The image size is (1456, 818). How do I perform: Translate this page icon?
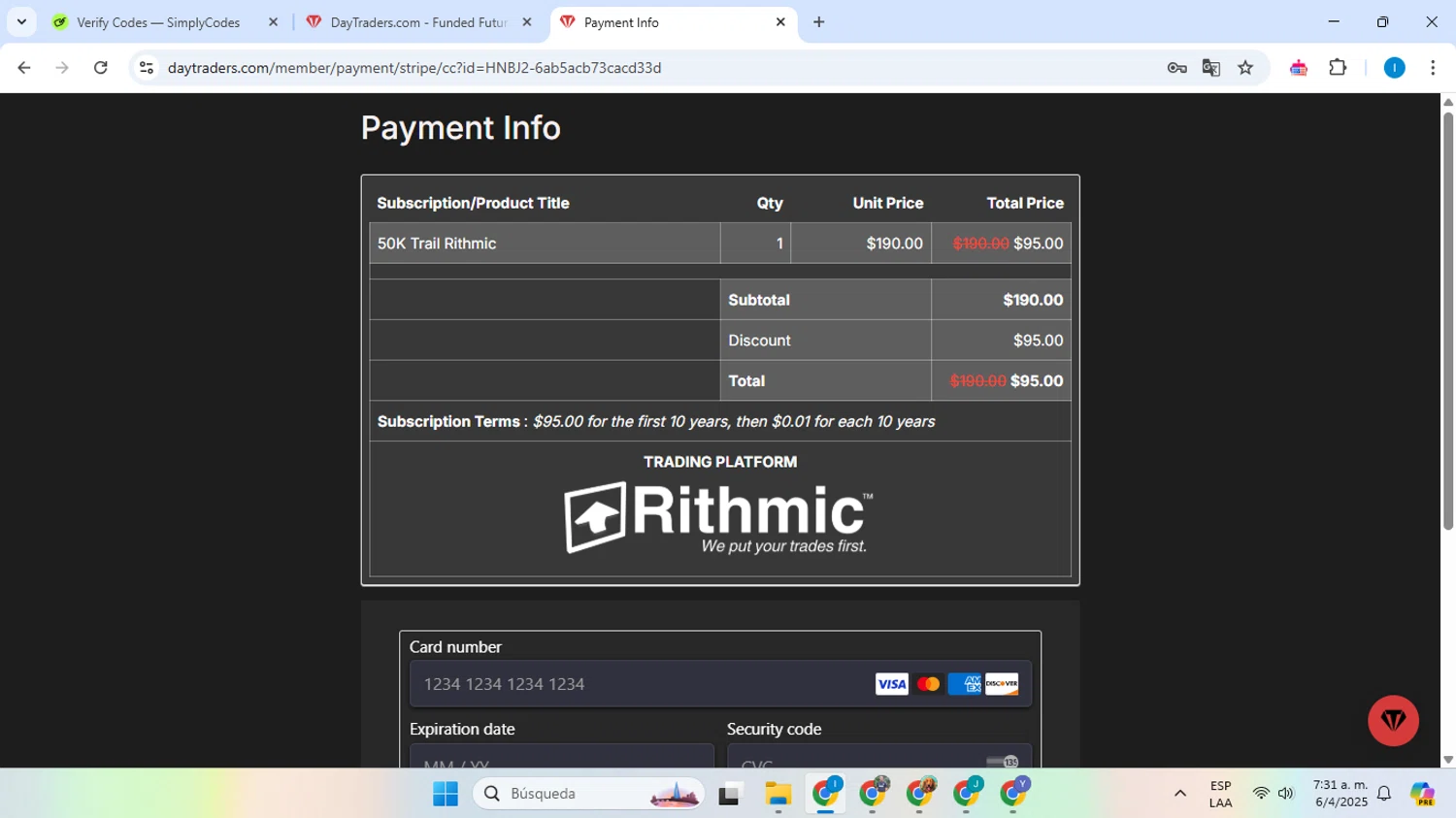(1211, 68)
